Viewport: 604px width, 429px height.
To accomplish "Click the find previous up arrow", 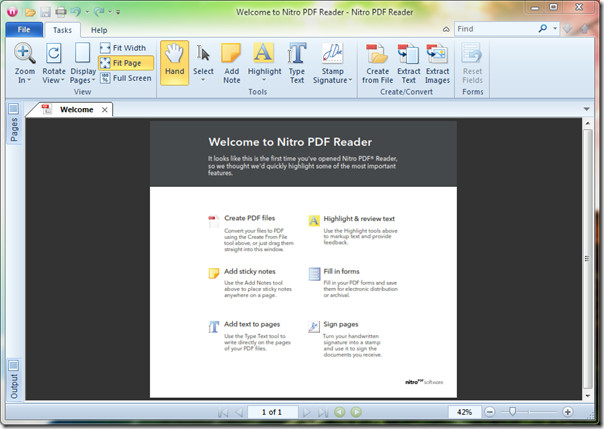I will pos(584,29).
